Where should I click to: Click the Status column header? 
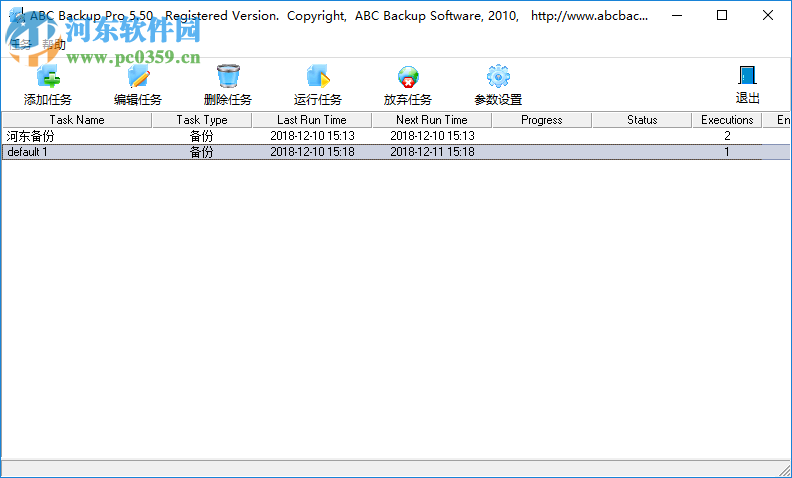pyautogui.click(x=642, y=120)
